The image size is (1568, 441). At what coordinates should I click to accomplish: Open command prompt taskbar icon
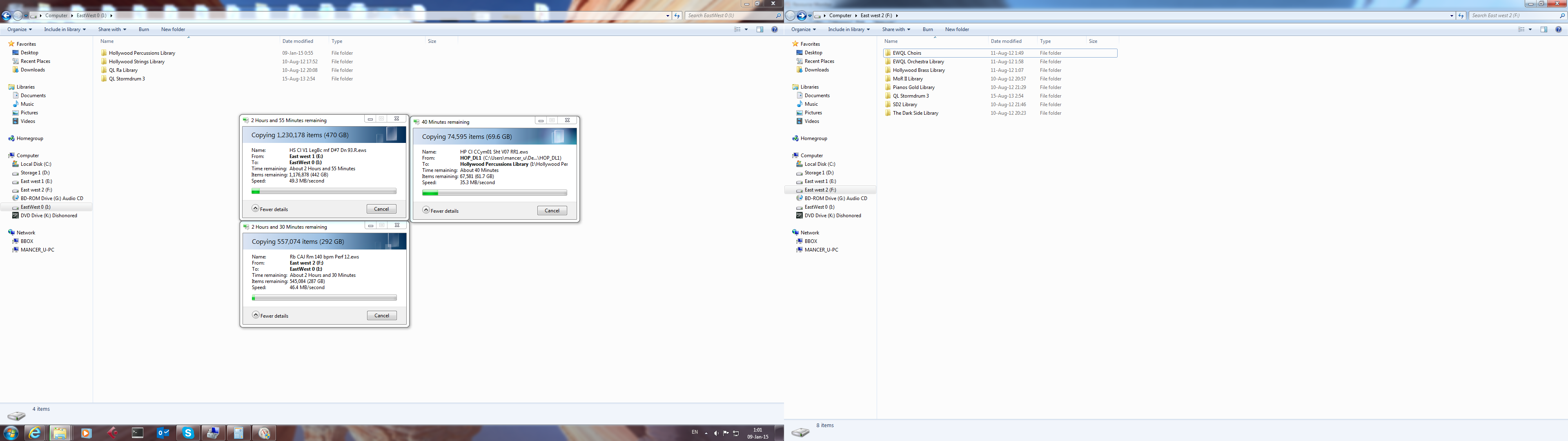coord(138,433)
